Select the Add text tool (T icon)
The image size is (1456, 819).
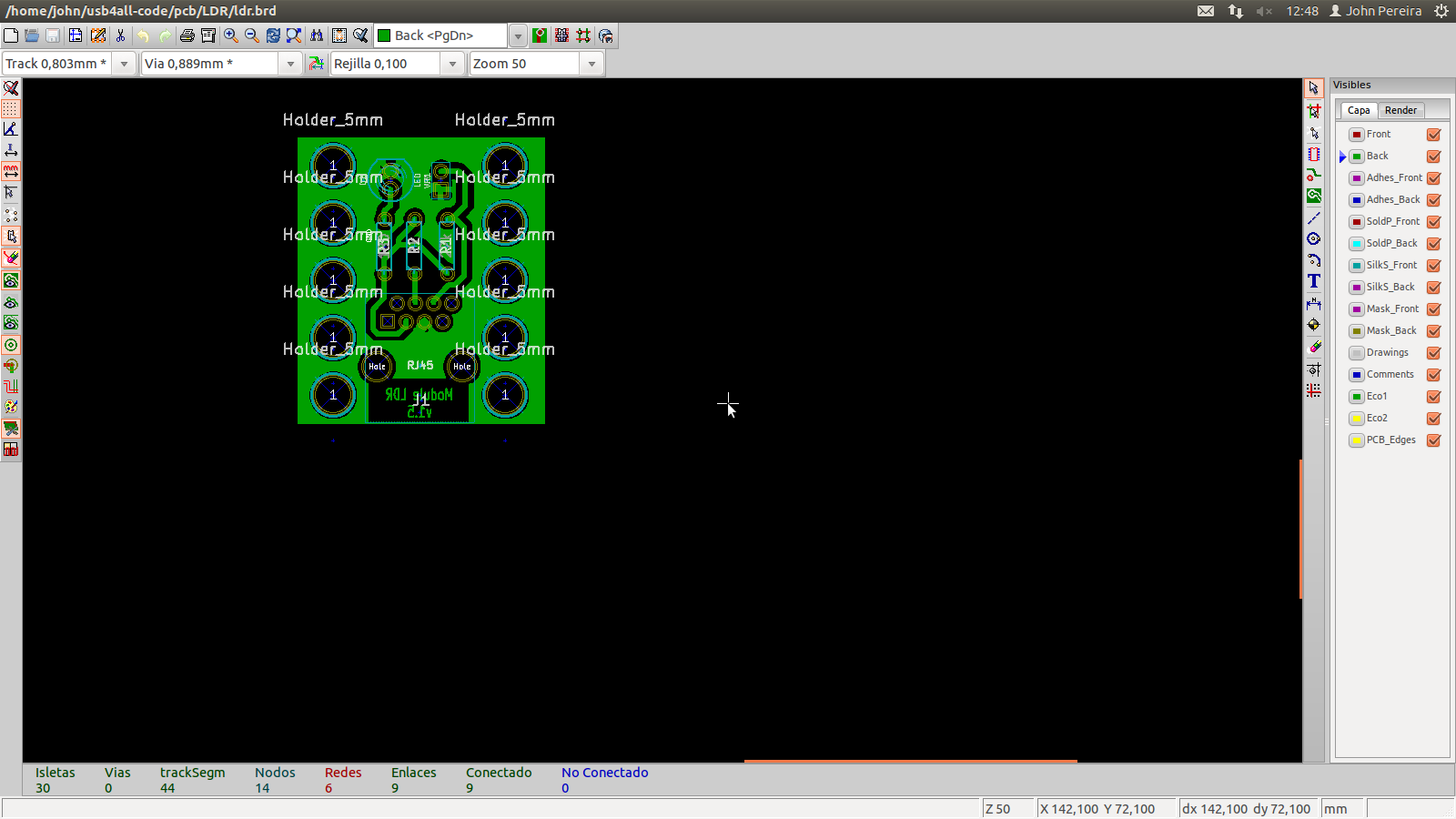[x=1314, y=281]
